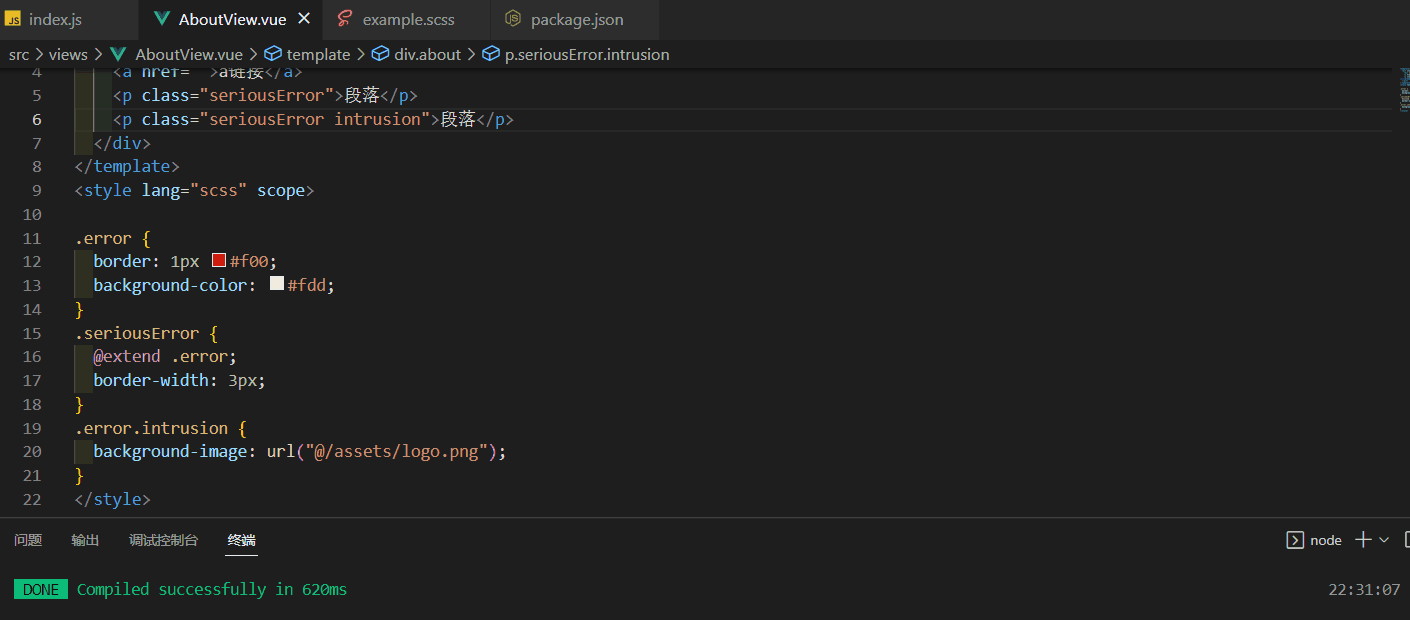Click the red #f00 color swatch
The image size is (1410, 620).
(x=218, y=260)
